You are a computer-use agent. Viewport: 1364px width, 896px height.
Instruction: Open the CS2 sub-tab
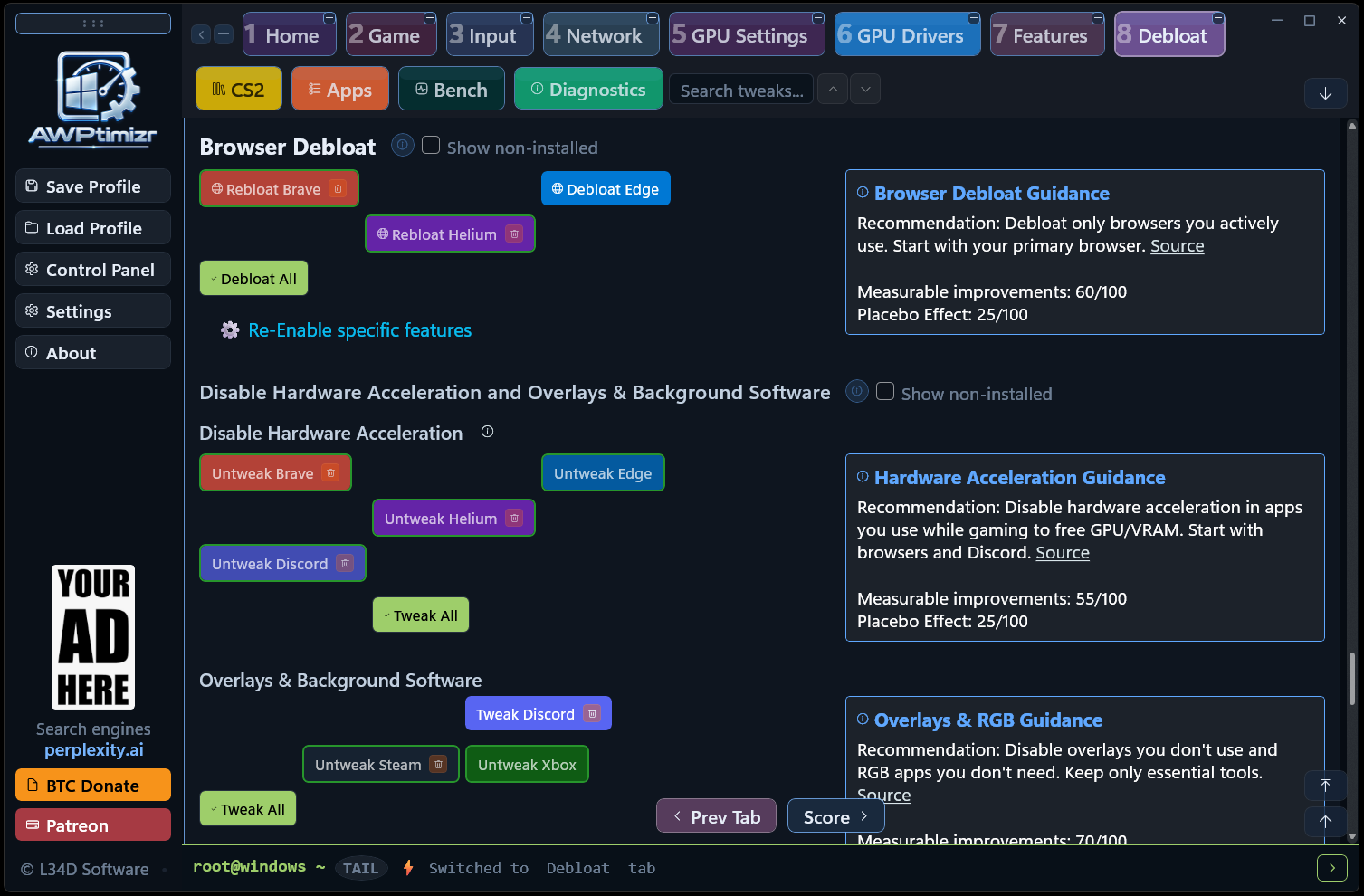(239, 89)
